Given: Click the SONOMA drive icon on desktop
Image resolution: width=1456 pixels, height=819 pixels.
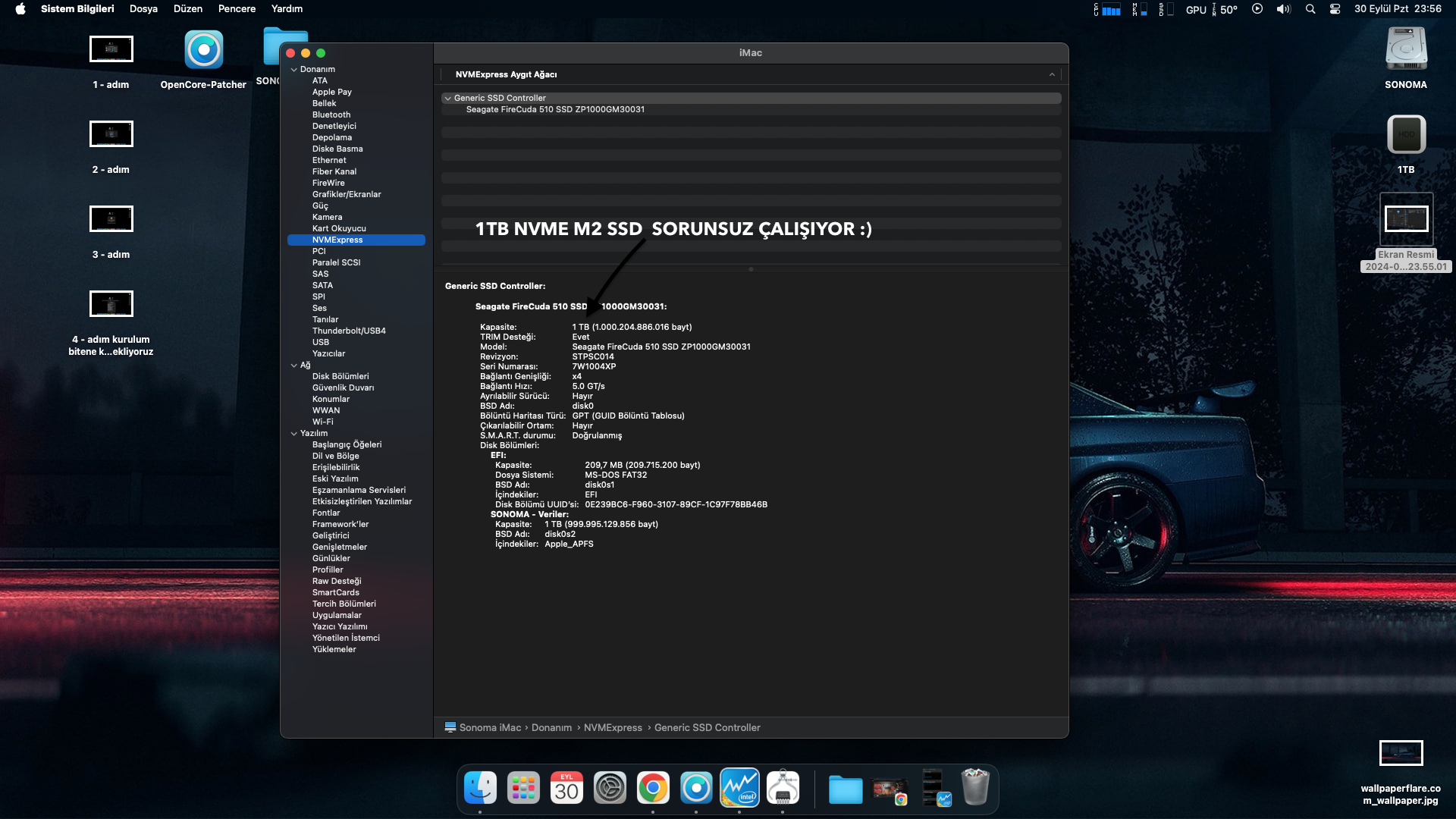Looking at the screenshot, I should tap(1406, 50).
